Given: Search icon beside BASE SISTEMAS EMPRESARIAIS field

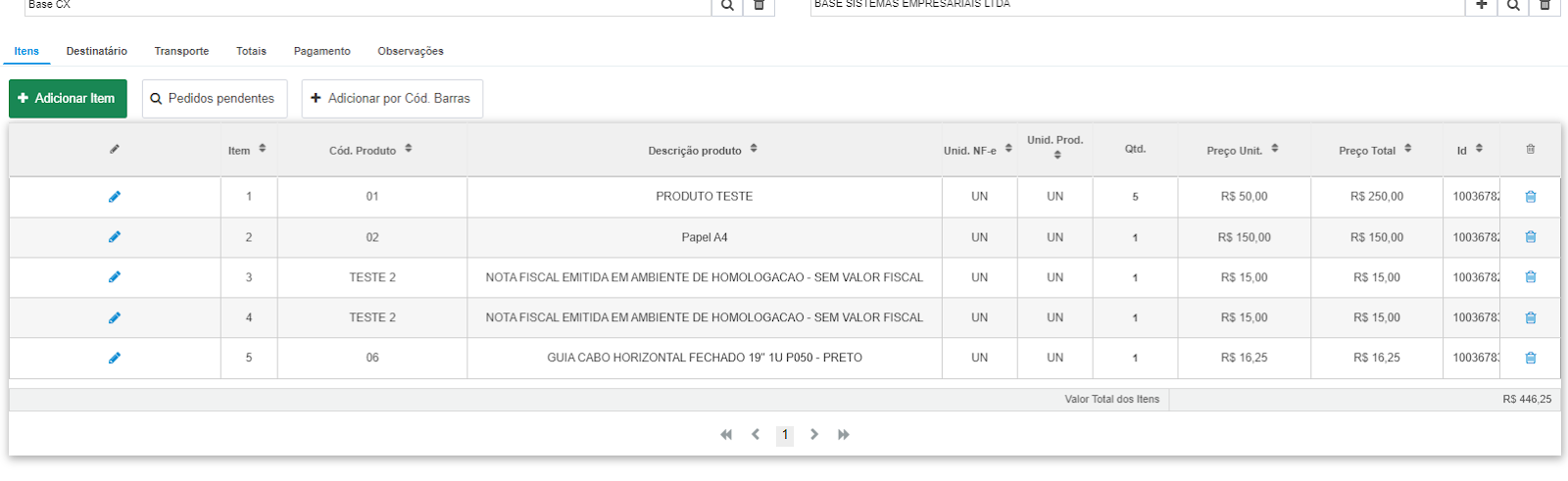Looking at the screenshot, I should point(1513,5).
